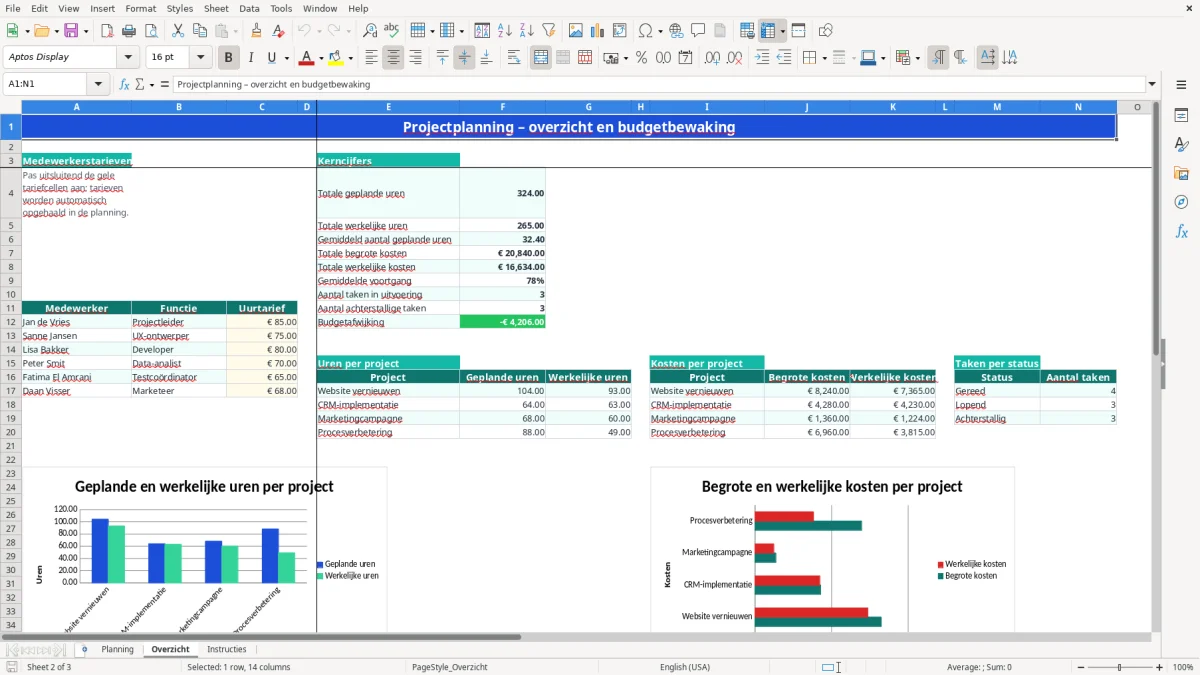The image size is (1200, 675).
Task: Click the zoom in plus button
Action: pos(1159,667)
